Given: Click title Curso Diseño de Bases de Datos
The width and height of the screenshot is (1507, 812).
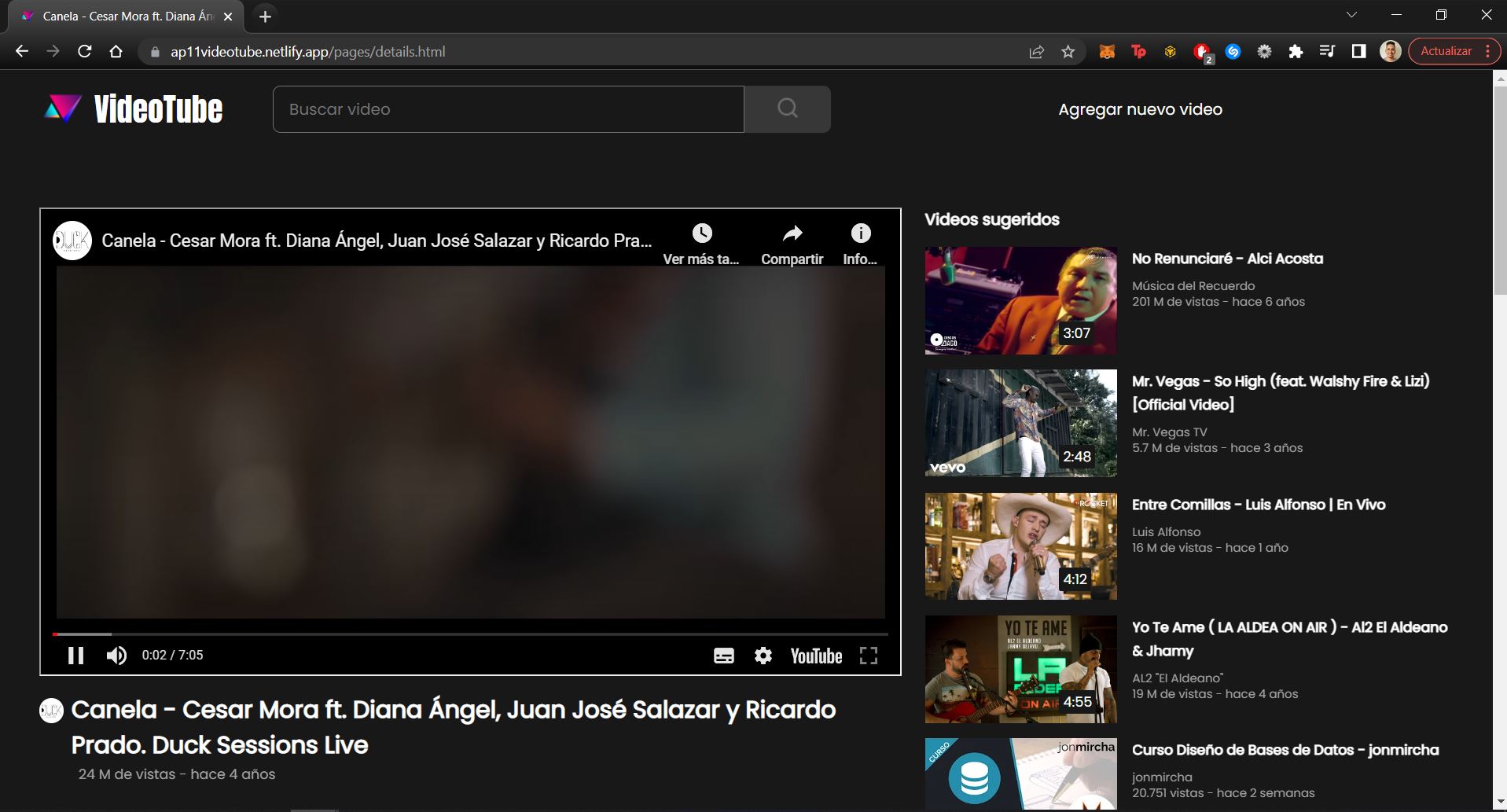Looking at the screenshot, I should click(x=1285, y=750).
